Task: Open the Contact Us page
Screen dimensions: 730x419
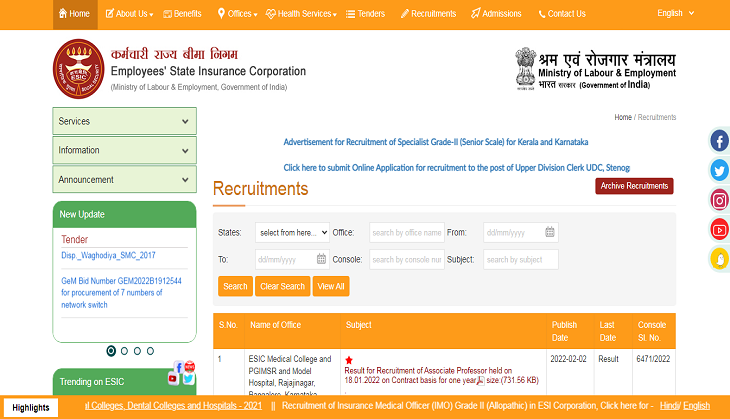Action: coord(562,14)
